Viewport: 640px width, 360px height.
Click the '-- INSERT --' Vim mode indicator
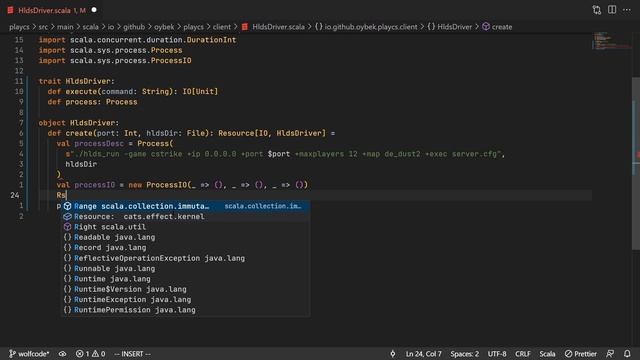click(x=132, y=354)
